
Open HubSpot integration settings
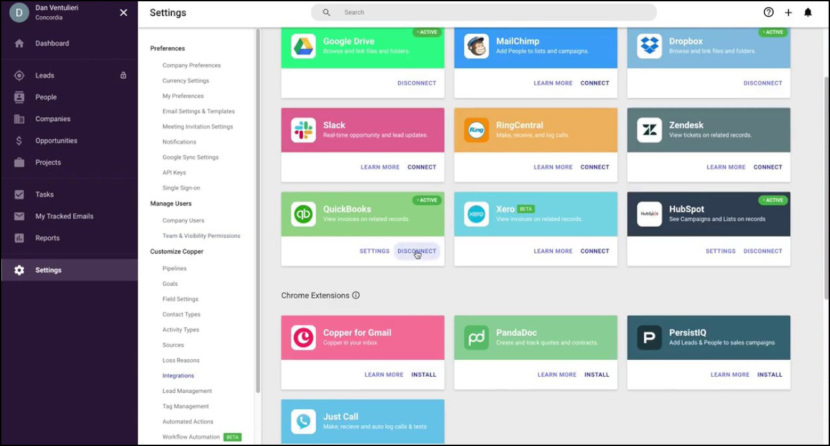(x=720, y=251)
